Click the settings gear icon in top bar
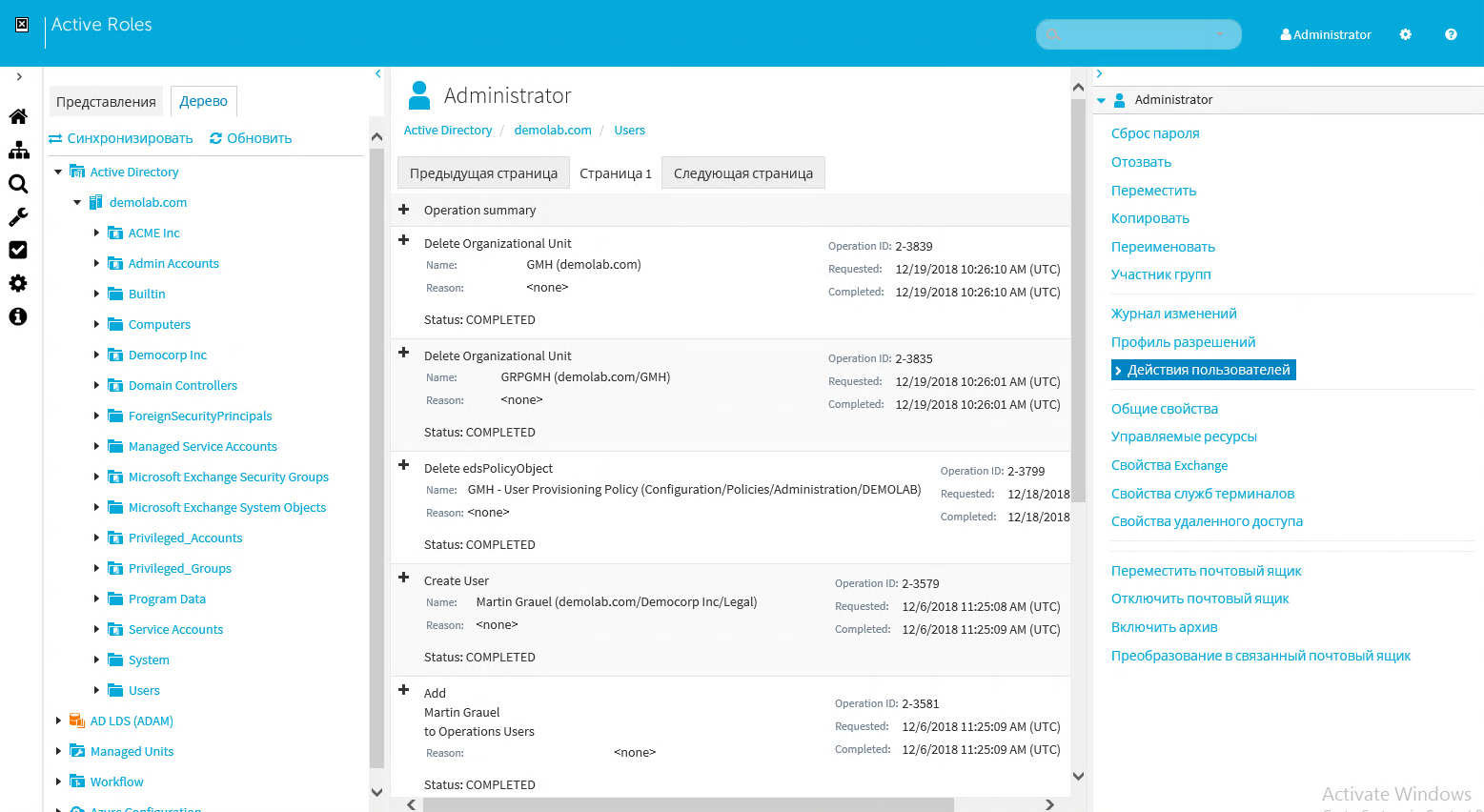Viewport: 1484px width, 812px height. (x=1405, y=34)
